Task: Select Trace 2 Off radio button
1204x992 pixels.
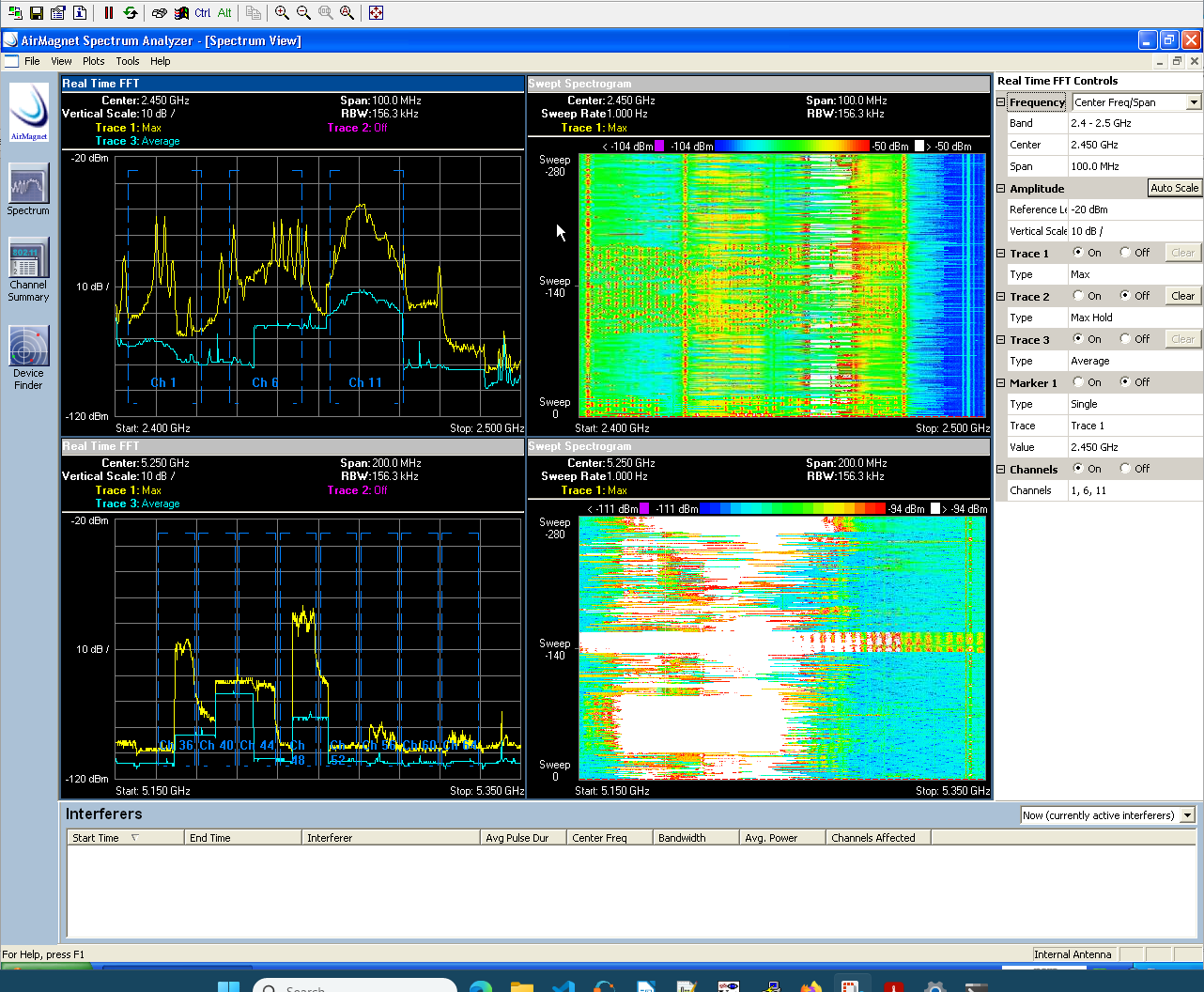Action: coord(1125,296)
